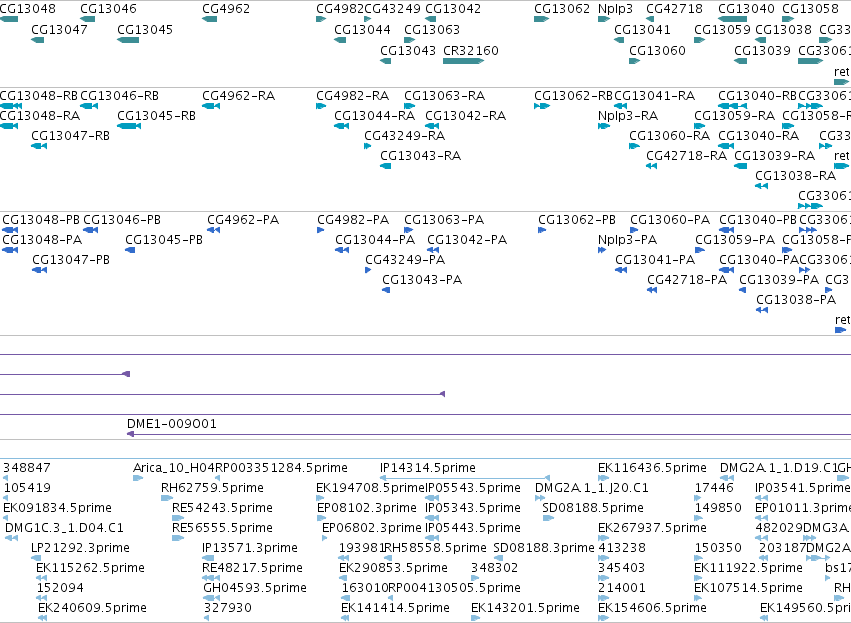The image size is (851, 623).
Task: Select protein CG13045-PB
Action: (x=164, y=240)
